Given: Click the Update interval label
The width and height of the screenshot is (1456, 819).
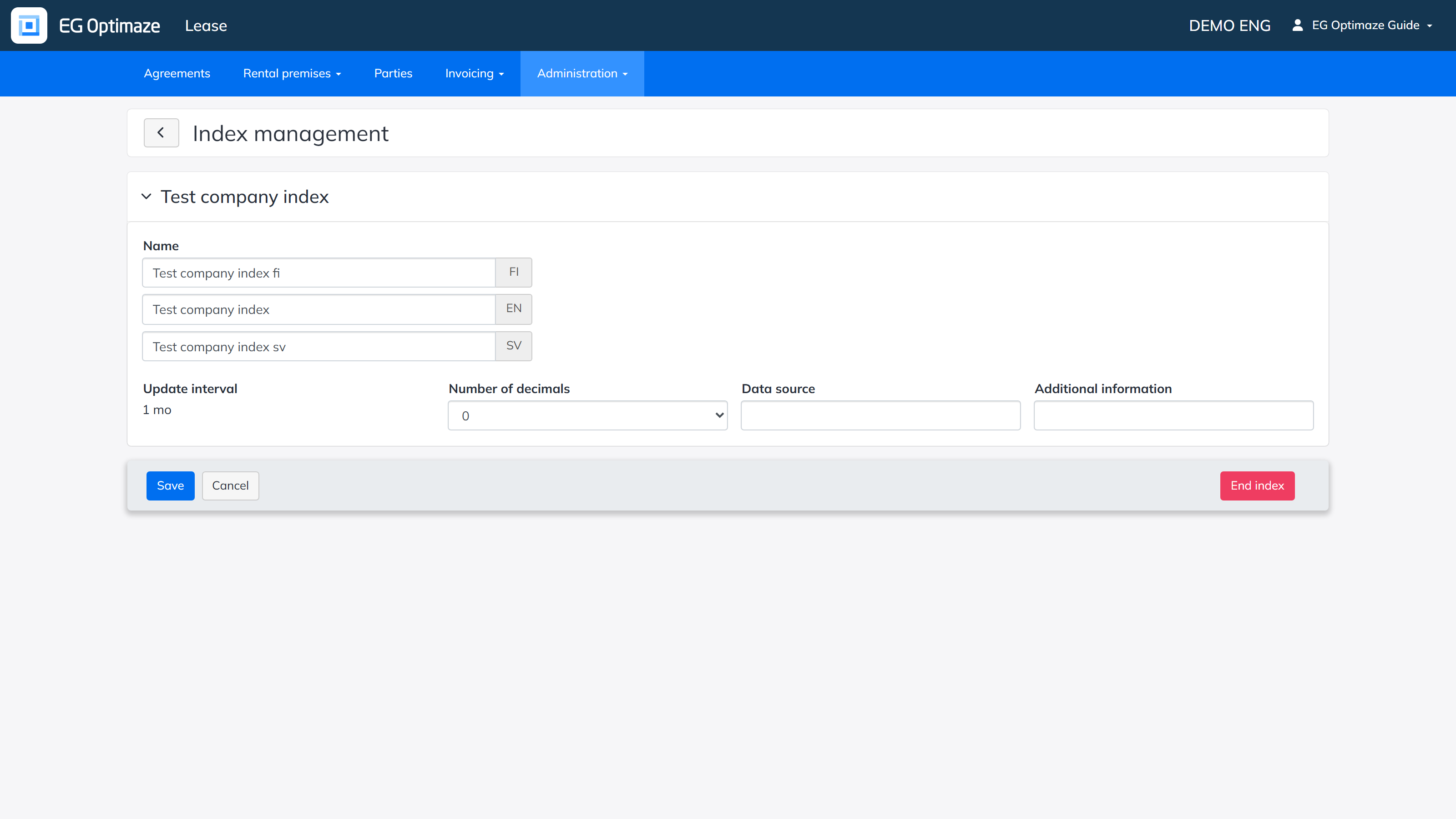Looking at the screenshot, I should 190,389.
